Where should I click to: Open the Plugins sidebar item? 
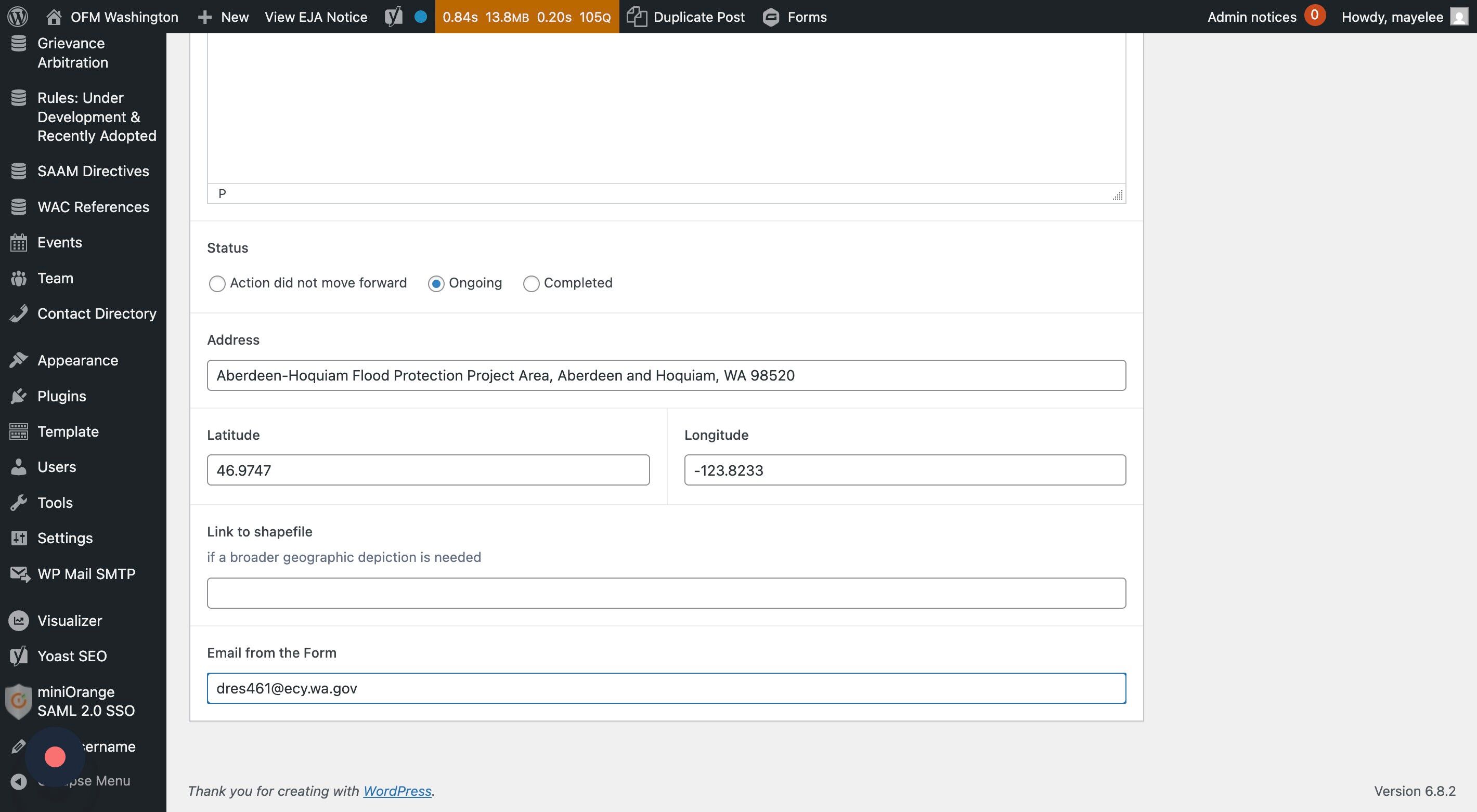point(61,396)
